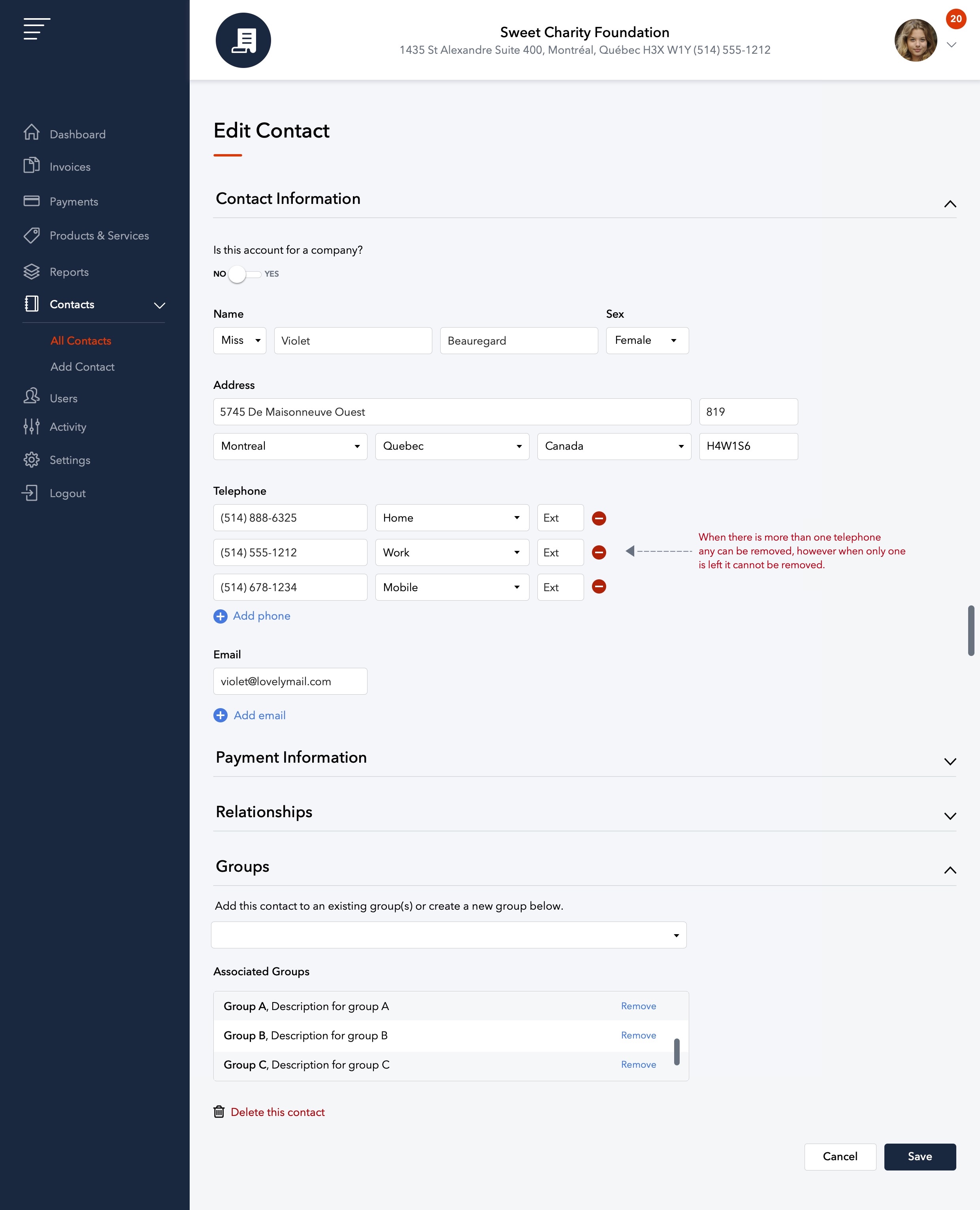Open the Mobile phone type dropdown
This screenshot has width=980, height=1210.
(x=452, y=587)
